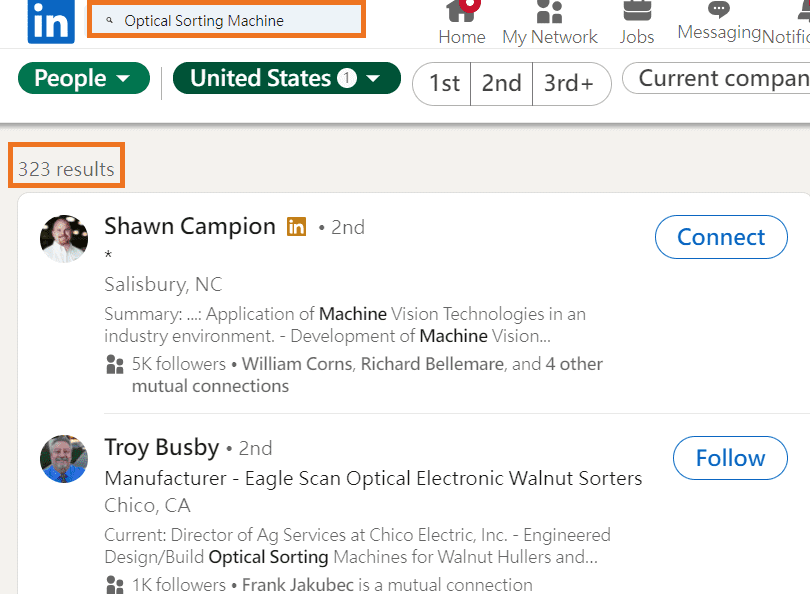Image resolution: width=810 pixels, height=594 pixels.
Task: Open Troy Busby's profile photo
Action: (x=64, y=459)
